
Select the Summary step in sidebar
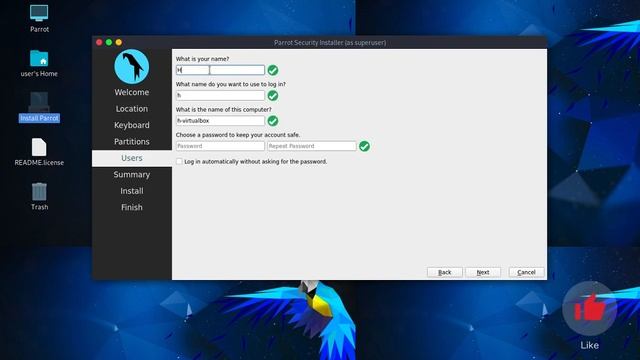[x=131, y=174]
